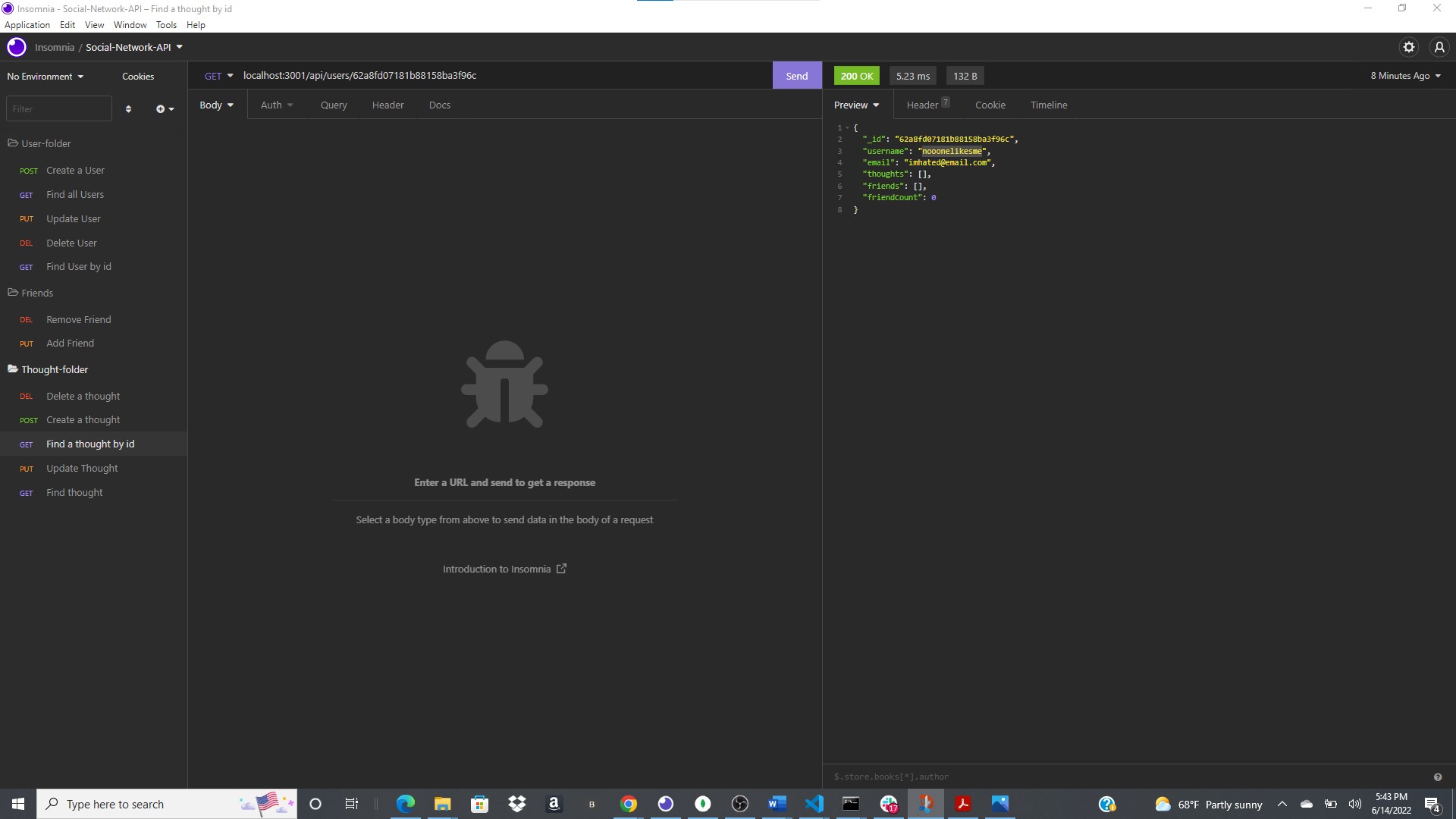Open the Tools menu
The width and height of the screenshot is (1456, 819).
(166, 24)
